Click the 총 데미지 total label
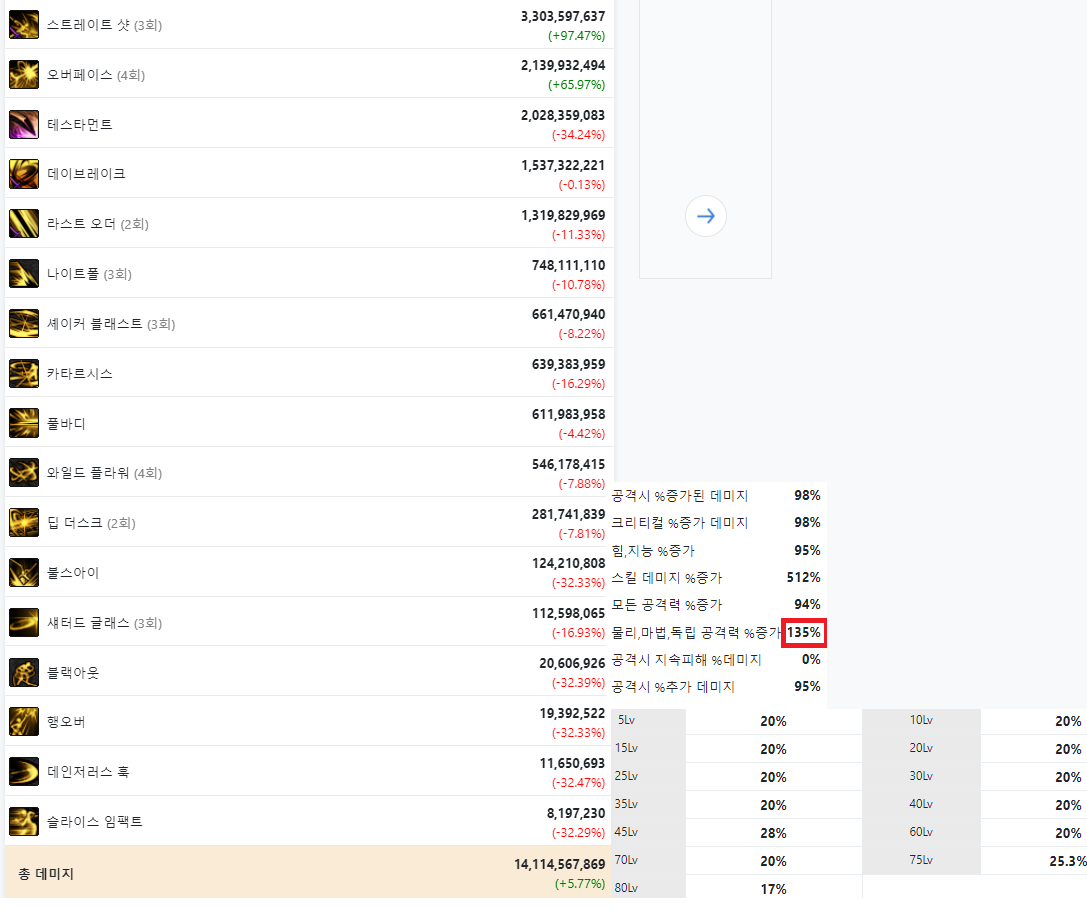Screen dimensions: 1087x910 (46, 873)
